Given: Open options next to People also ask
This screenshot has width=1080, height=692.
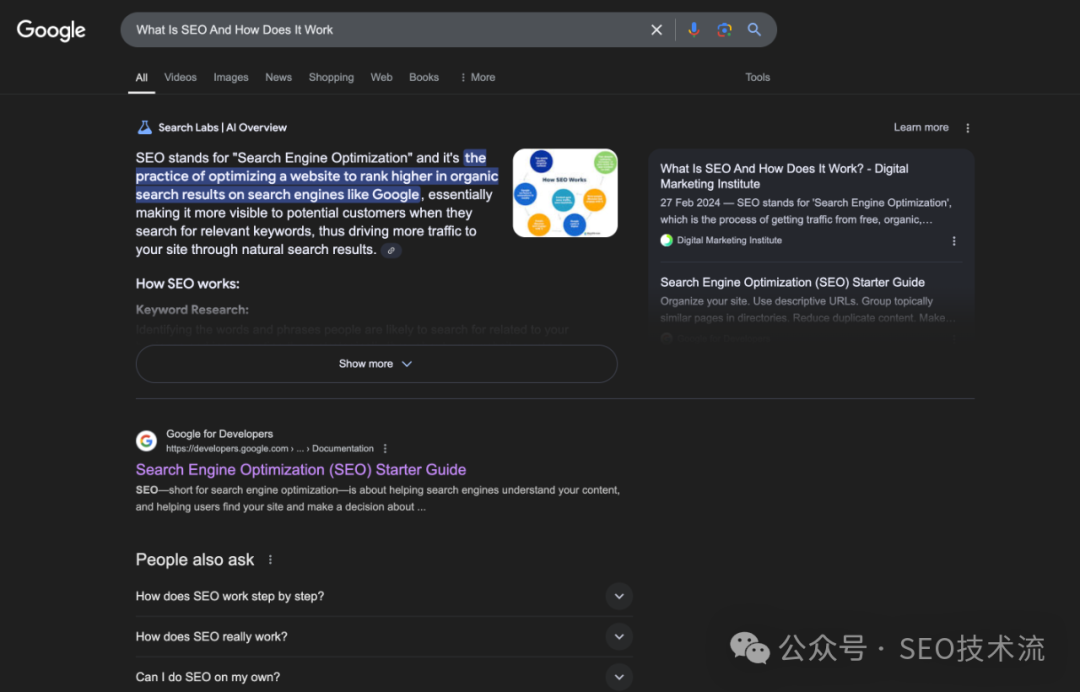Looking at the screenshot, I should pyautogui.click(x=270, y=560).
